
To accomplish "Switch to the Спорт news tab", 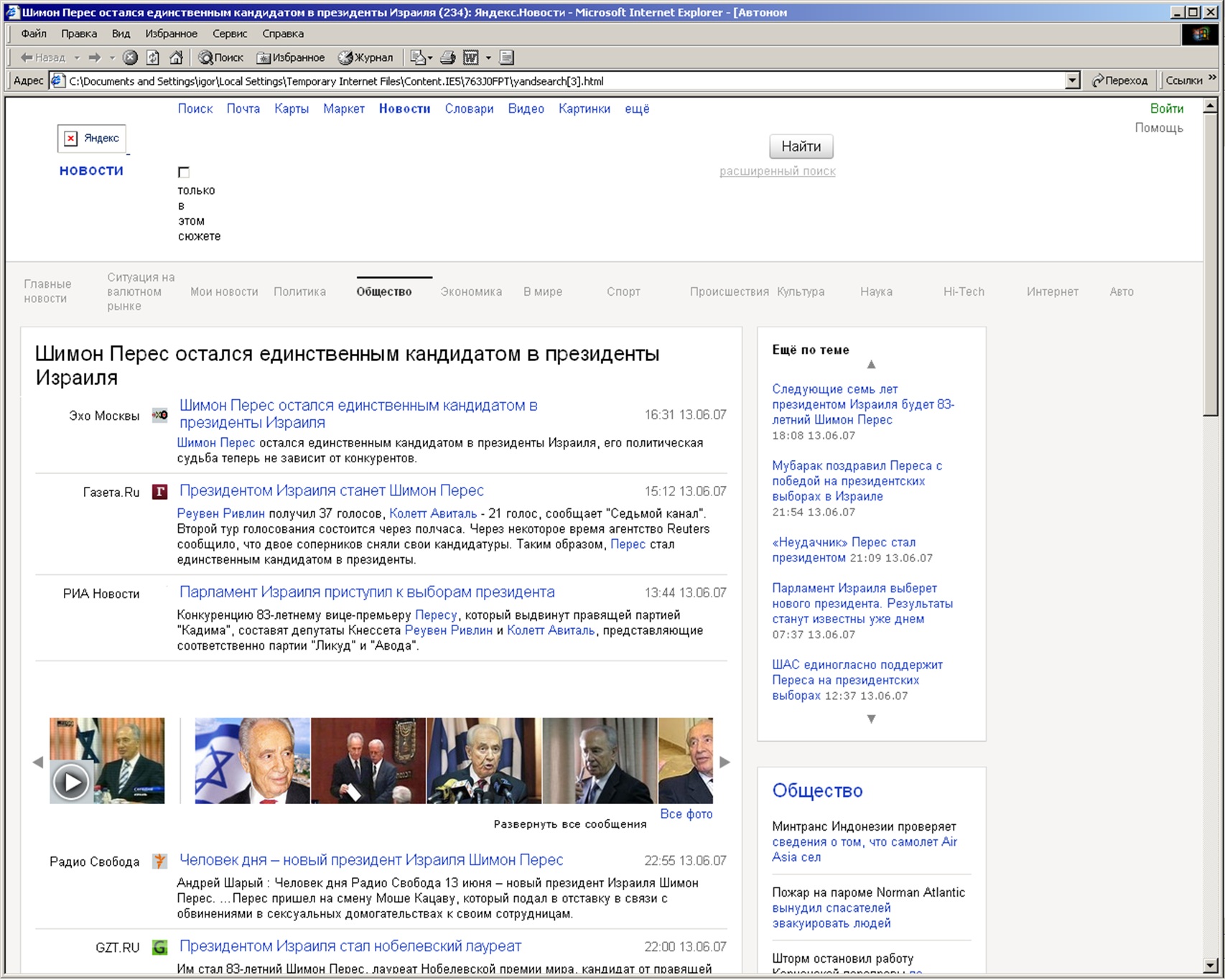I will tap(623, 291).
